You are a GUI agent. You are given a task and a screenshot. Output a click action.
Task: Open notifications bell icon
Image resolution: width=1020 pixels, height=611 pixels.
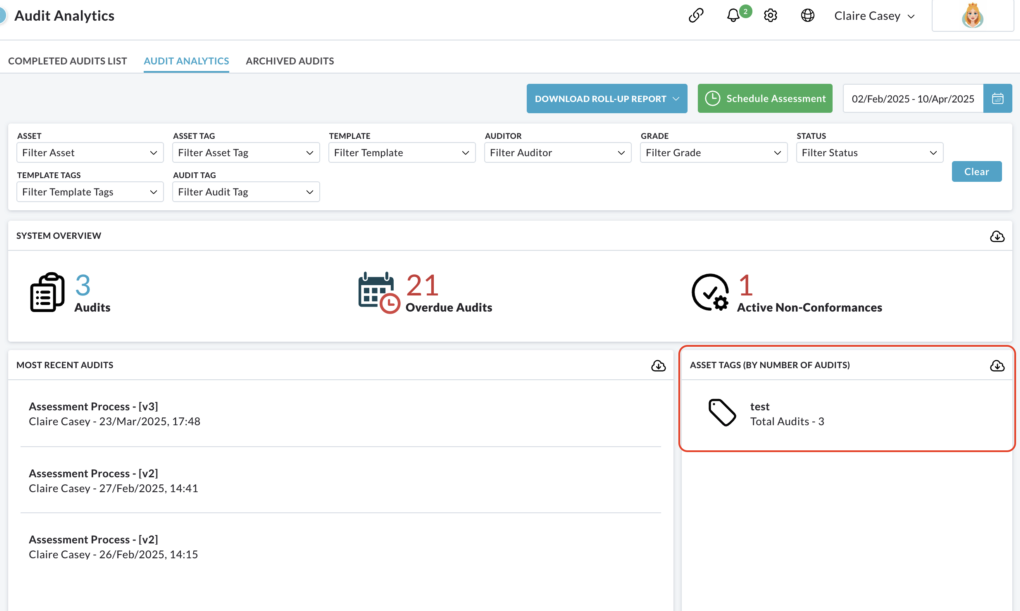pos(733,15)
